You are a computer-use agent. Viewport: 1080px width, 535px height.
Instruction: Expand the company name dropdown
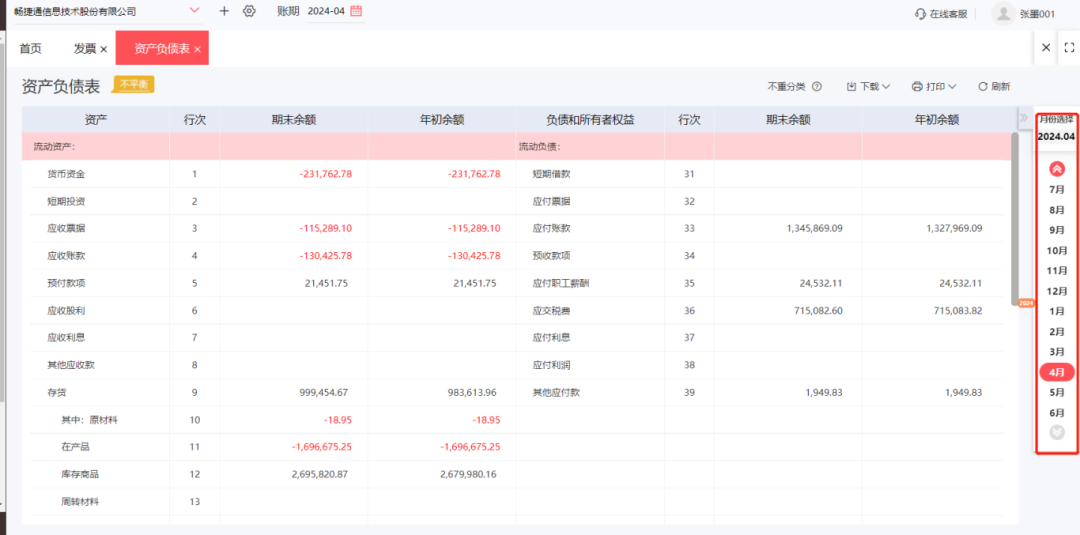(194, 10)
